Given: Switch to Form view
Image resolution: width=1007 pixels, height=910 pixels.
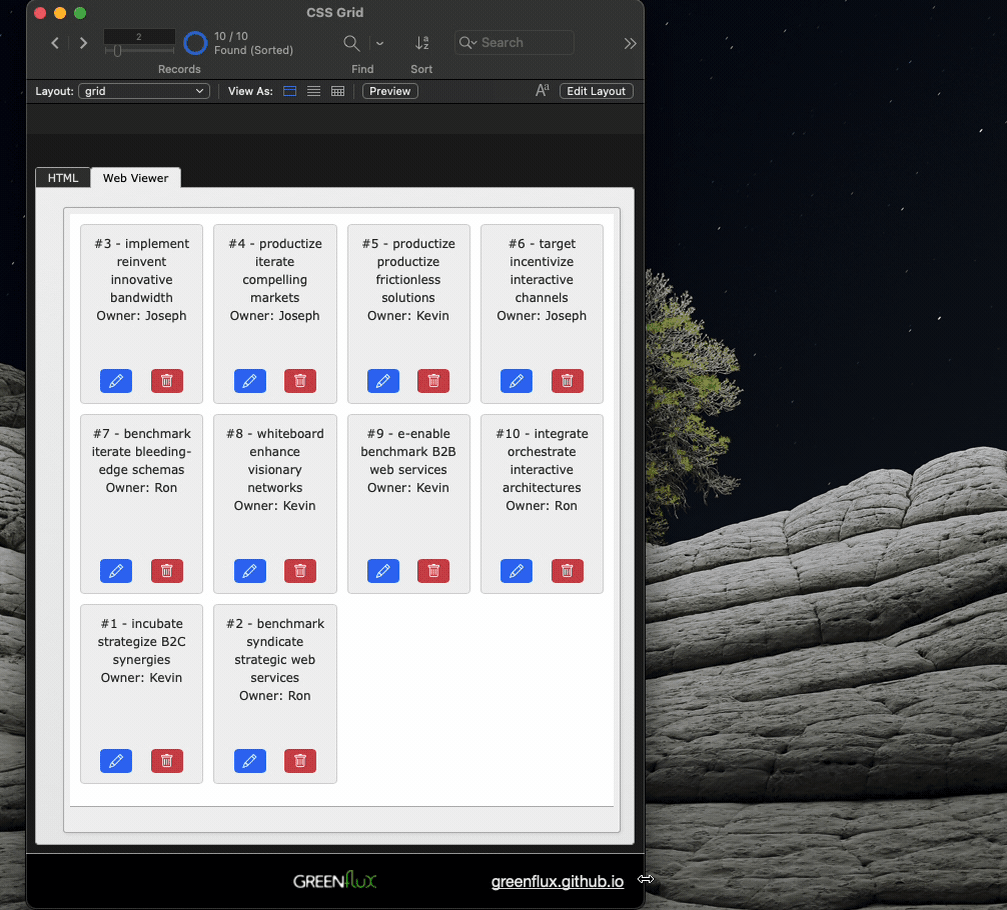Looking at the screenshot, I should [x=290, y=91].
